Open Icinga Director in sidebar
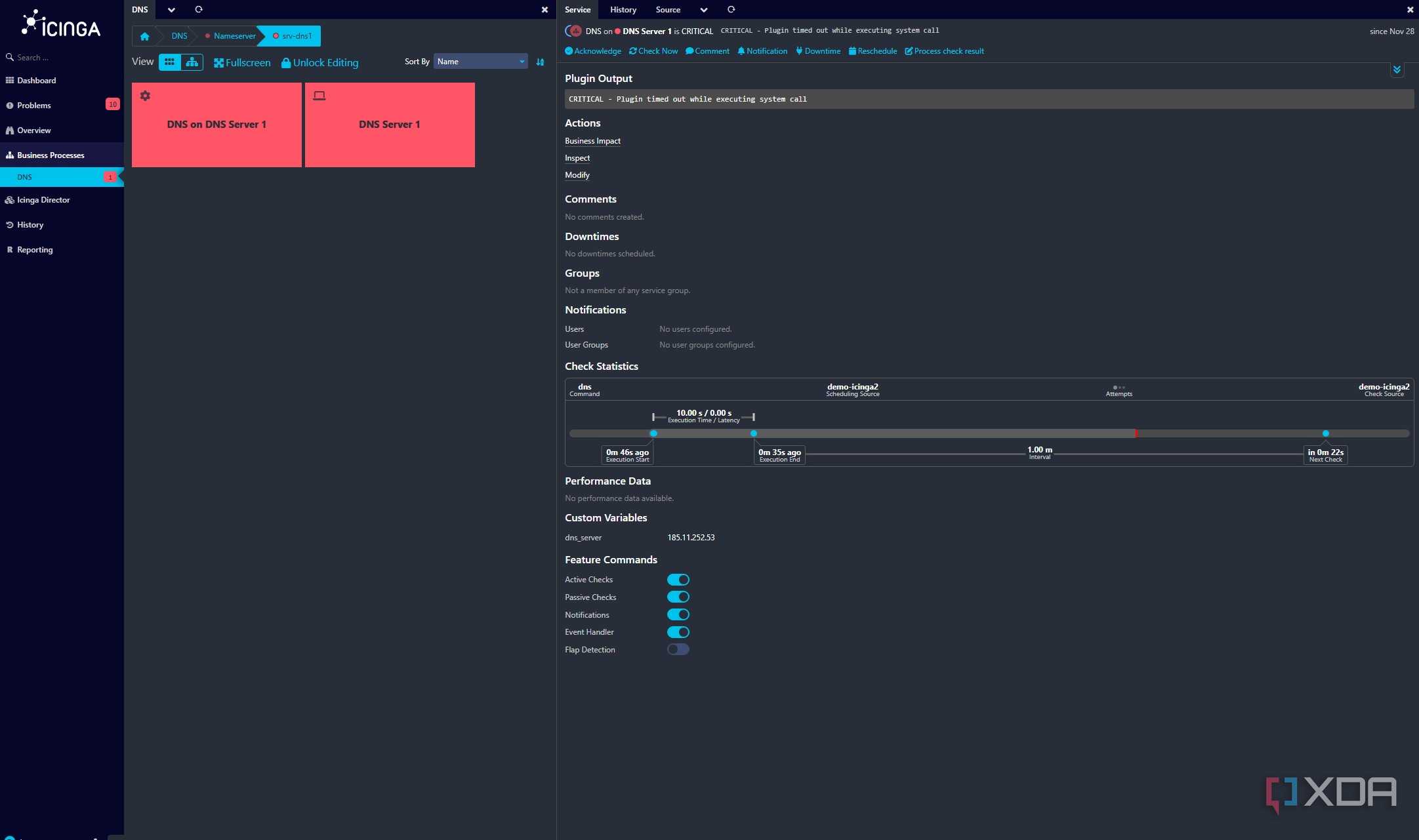1419x840 pixels. [62, 199]
